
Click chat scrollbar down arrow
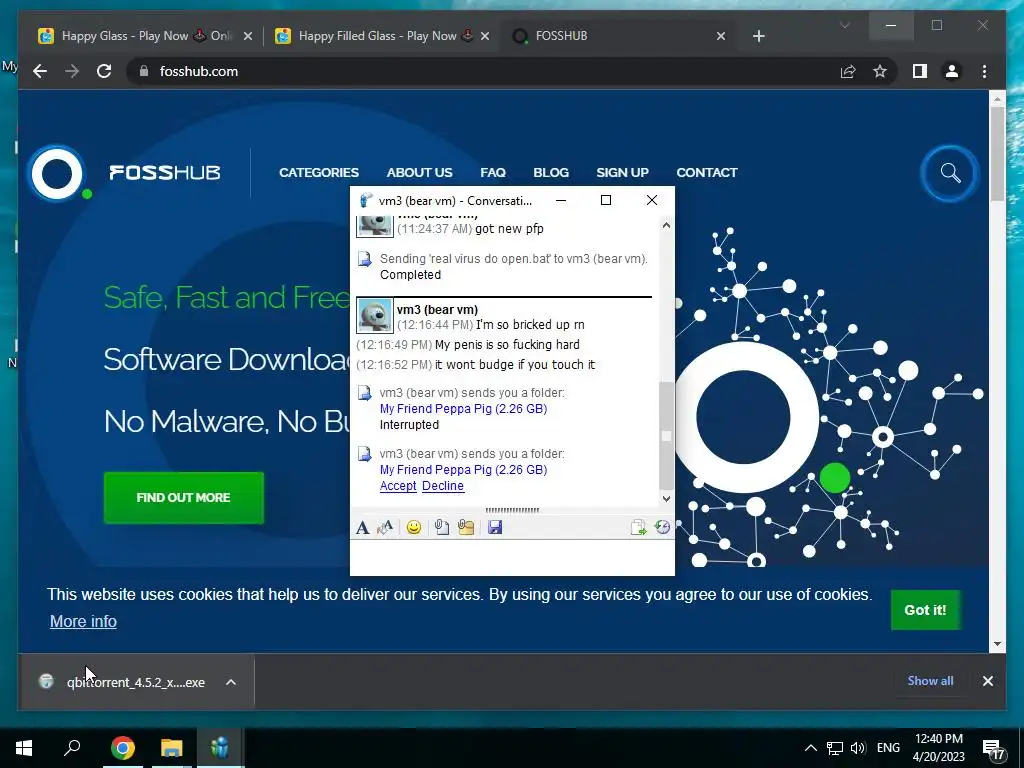[666, 499]
